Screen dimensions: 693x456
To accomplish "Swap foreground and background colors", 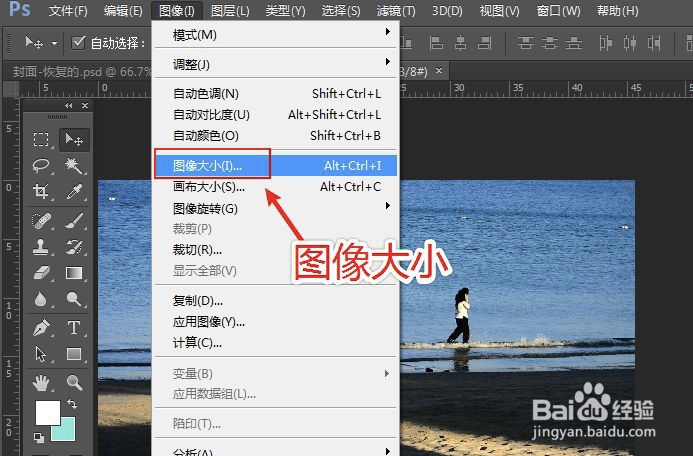I will coord(72,403).
